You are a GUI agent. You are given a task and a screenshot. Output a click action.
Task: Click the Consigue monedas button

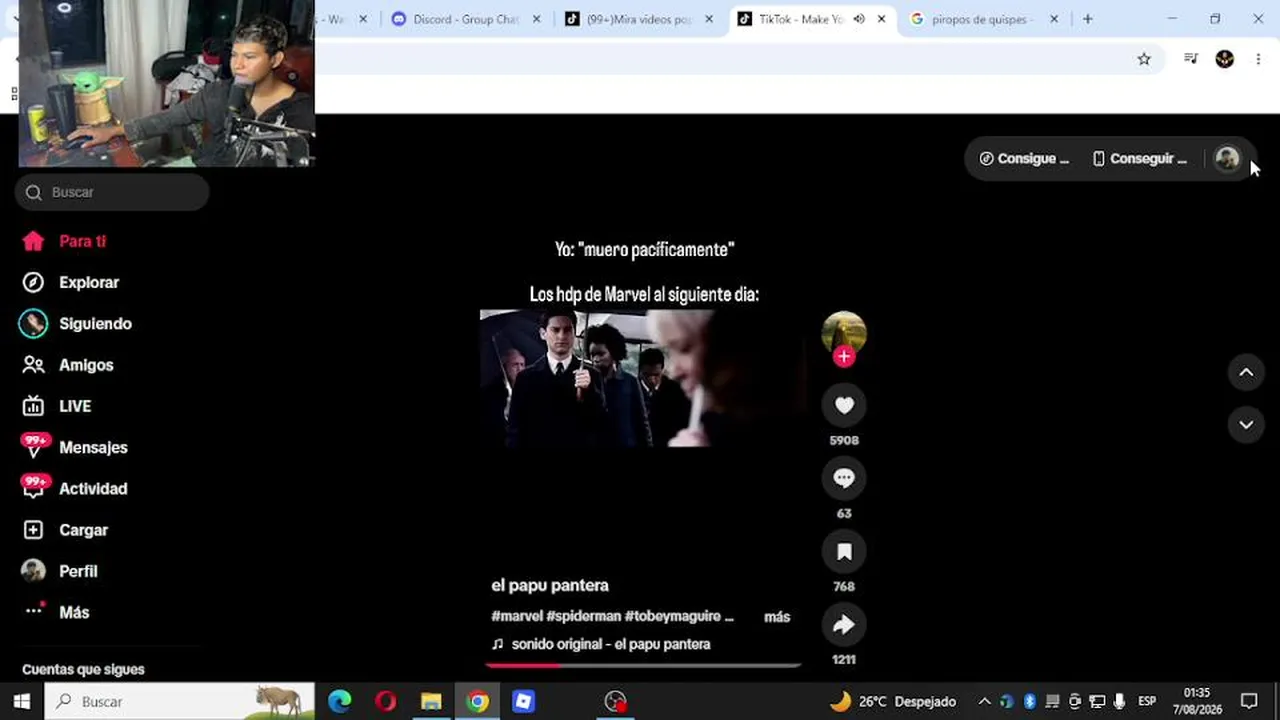coord(1024,158)
